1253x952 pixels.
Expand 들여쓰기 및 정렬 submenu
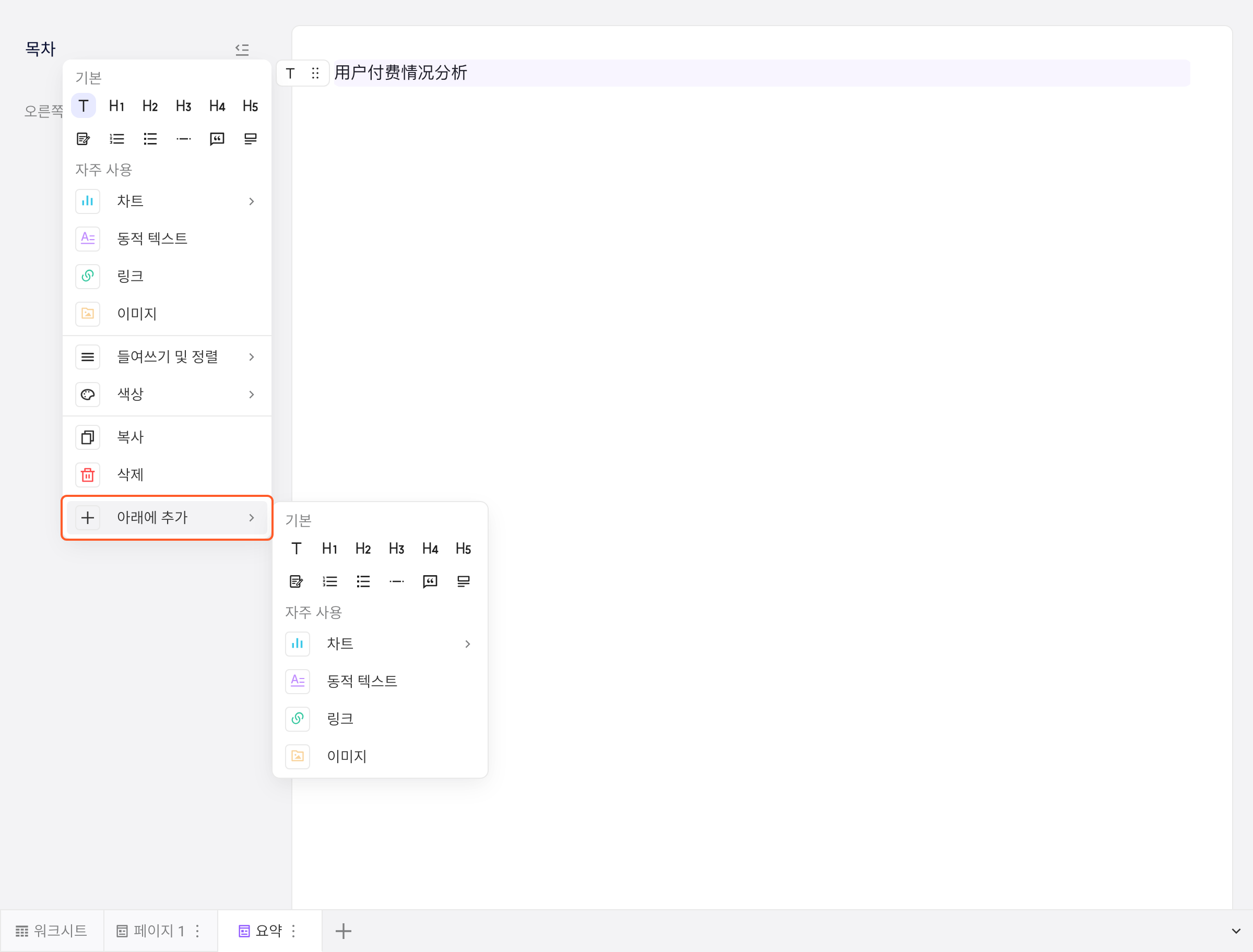click(x=167, y=357)
